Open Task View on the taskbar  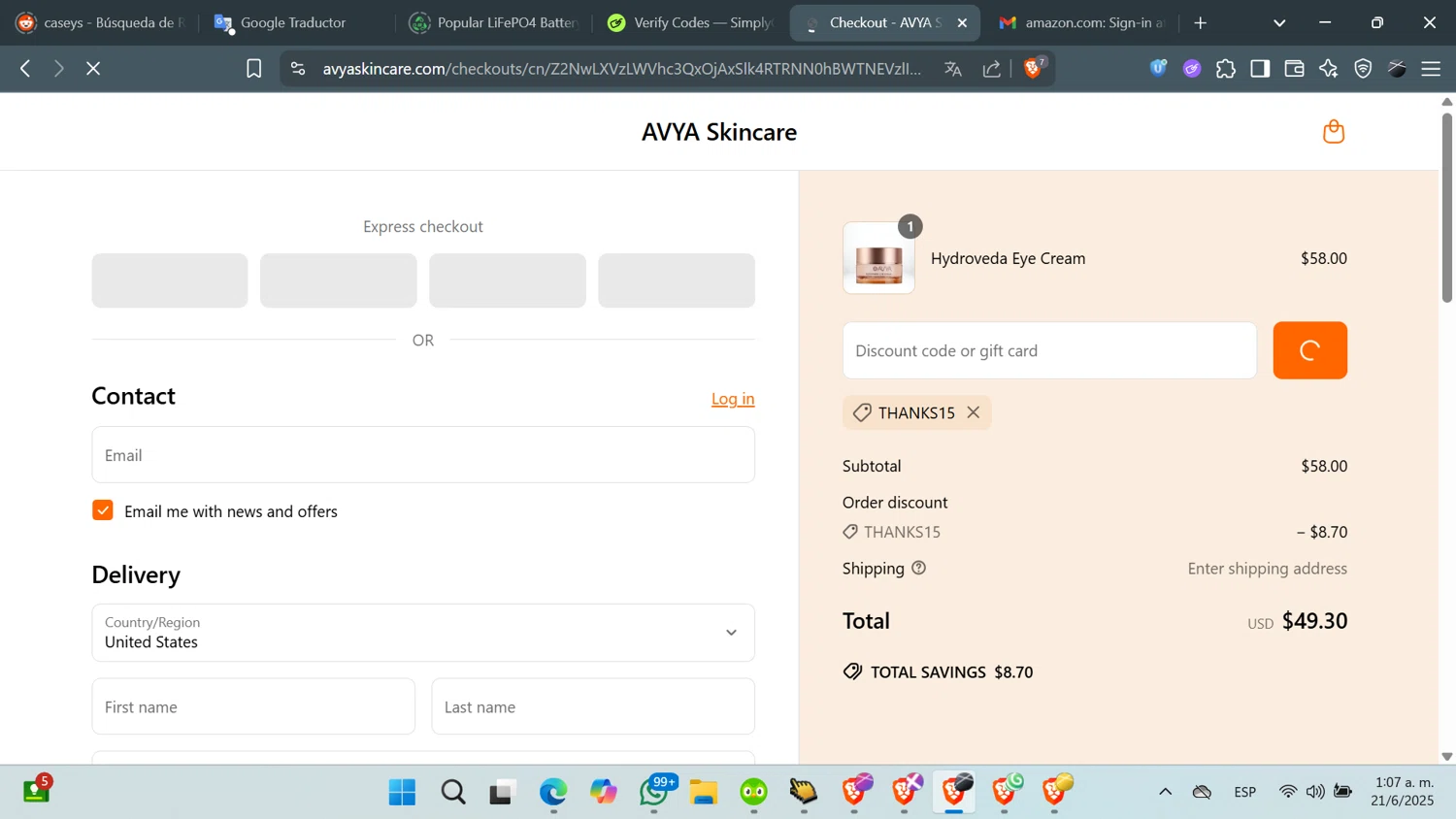(502, 792)
